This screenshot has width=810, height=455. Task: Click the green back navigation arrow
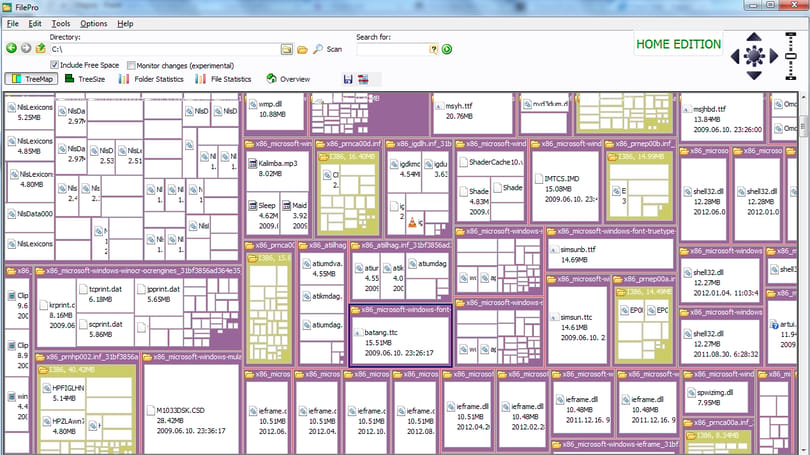[x=11, y=49]
